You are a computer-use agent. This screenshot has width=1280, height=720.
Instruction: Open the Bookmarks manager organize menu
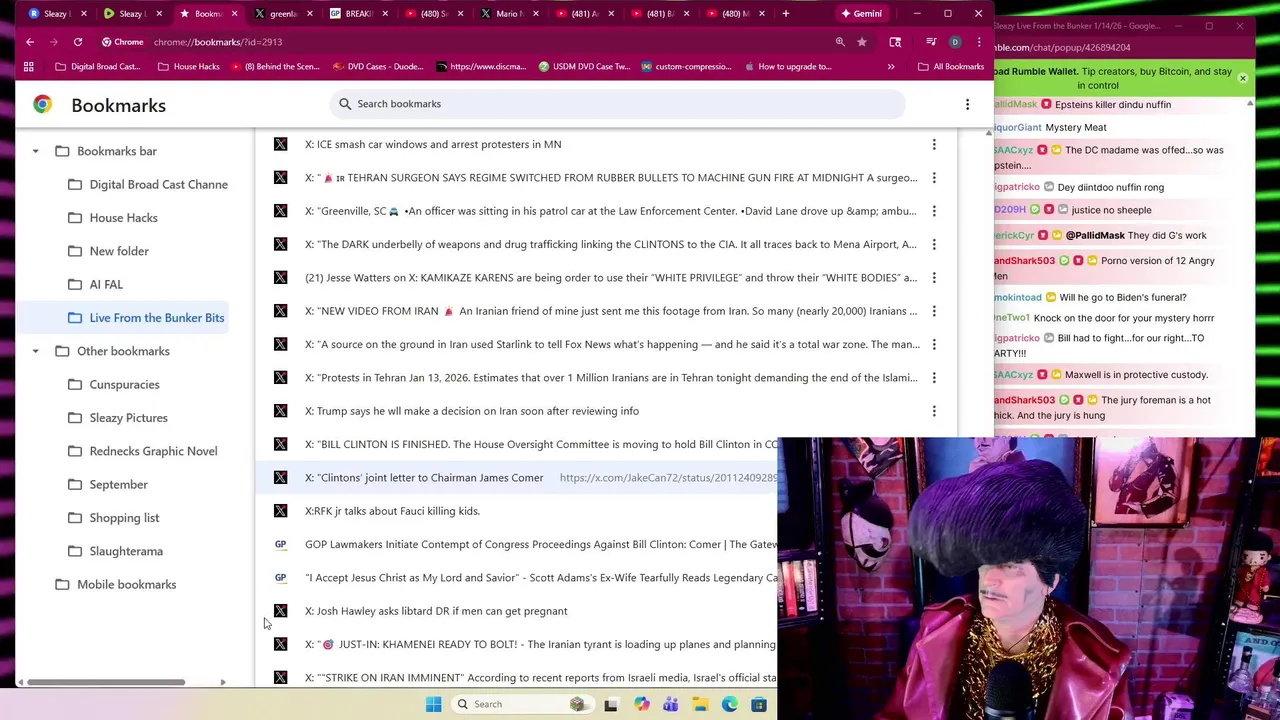(967, 104)
